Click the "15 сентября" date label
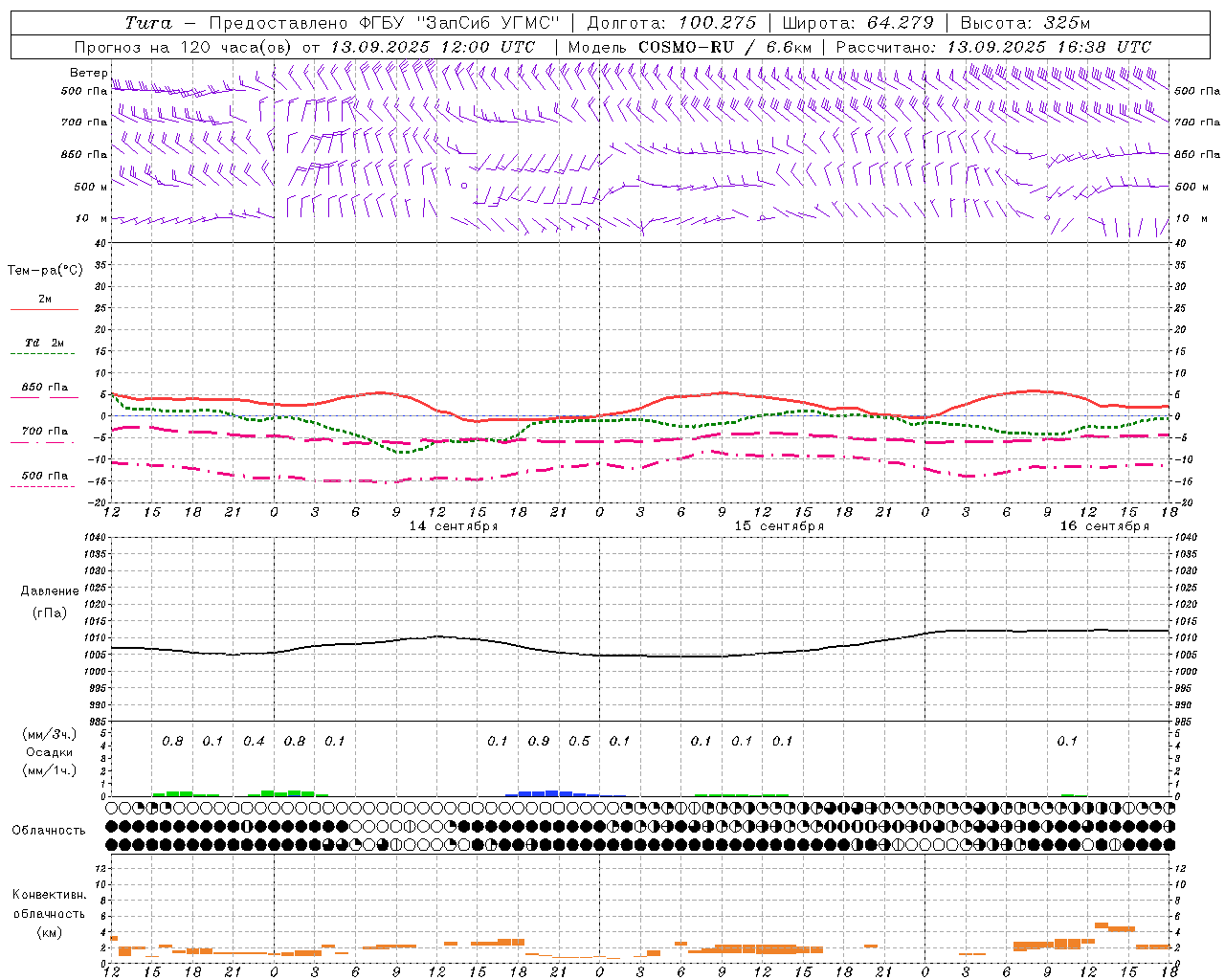Viewport: 1225px width, 980px height. pos(779,526)
